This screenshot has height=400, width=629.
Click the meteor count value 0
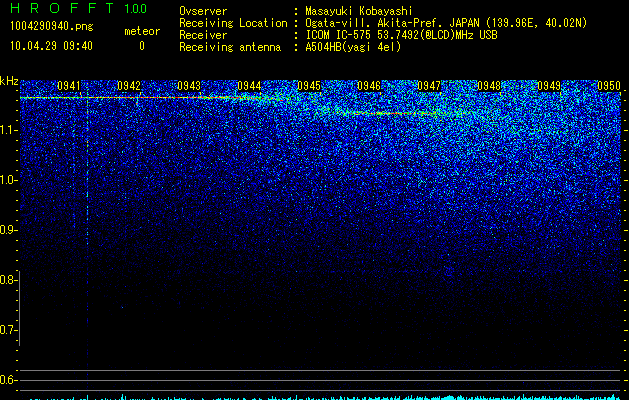click(x=142, y=46)
